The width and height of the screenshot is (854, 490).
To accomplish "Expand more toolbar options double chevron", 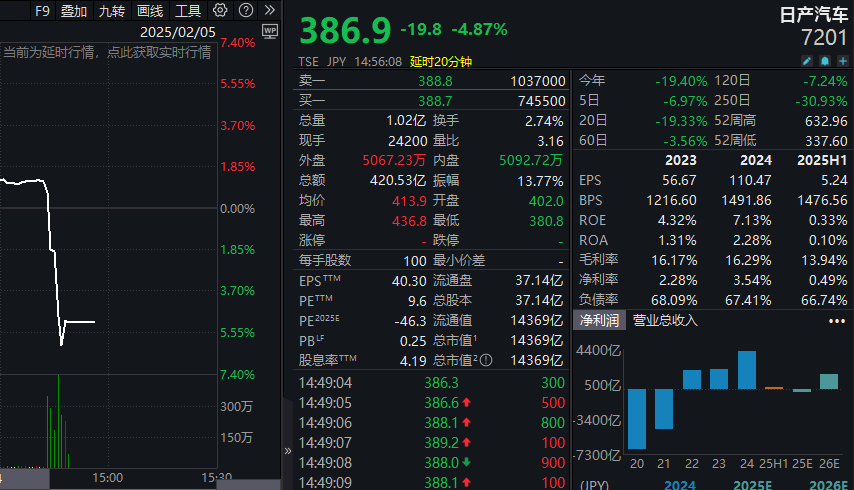I will click(x=270, y=10).
